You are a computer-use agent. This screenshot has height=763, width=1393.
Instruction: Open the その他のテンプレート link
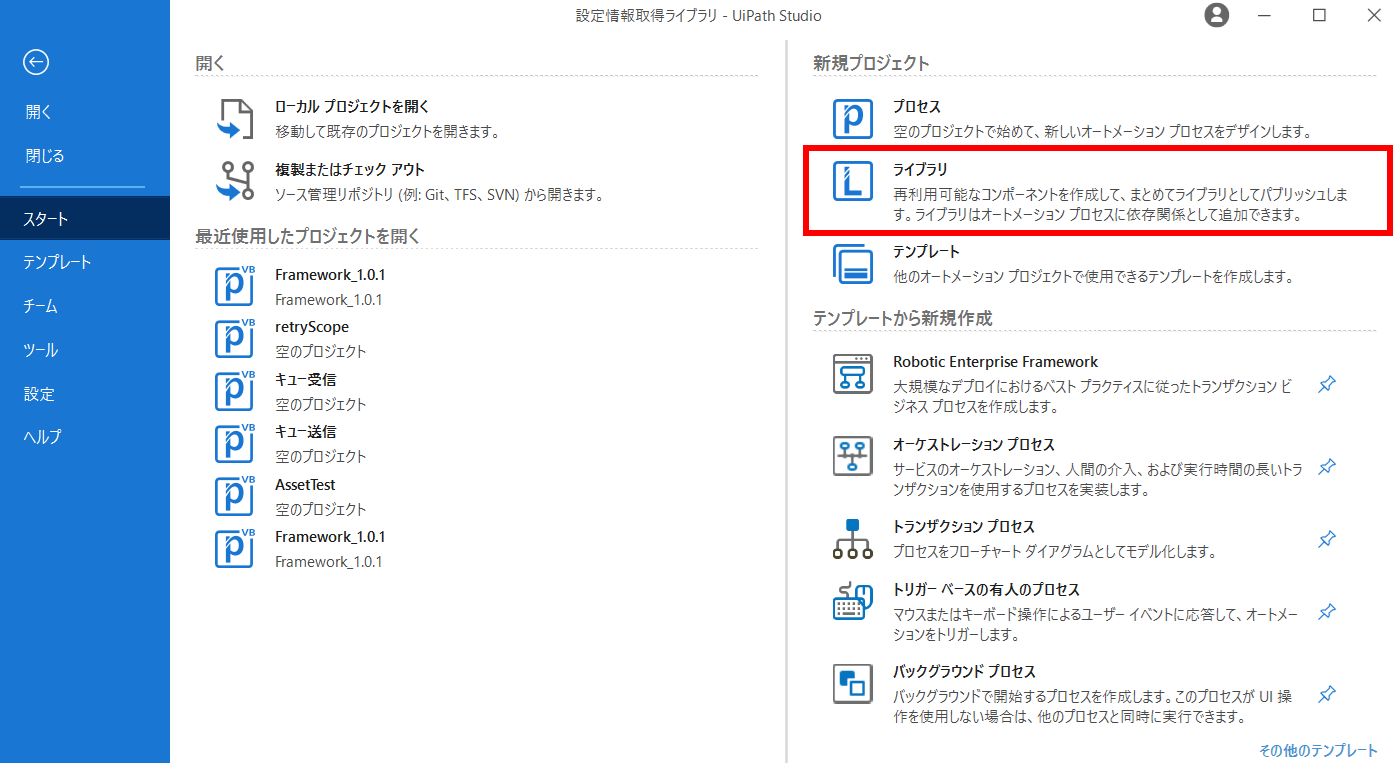coord(1318,750)
